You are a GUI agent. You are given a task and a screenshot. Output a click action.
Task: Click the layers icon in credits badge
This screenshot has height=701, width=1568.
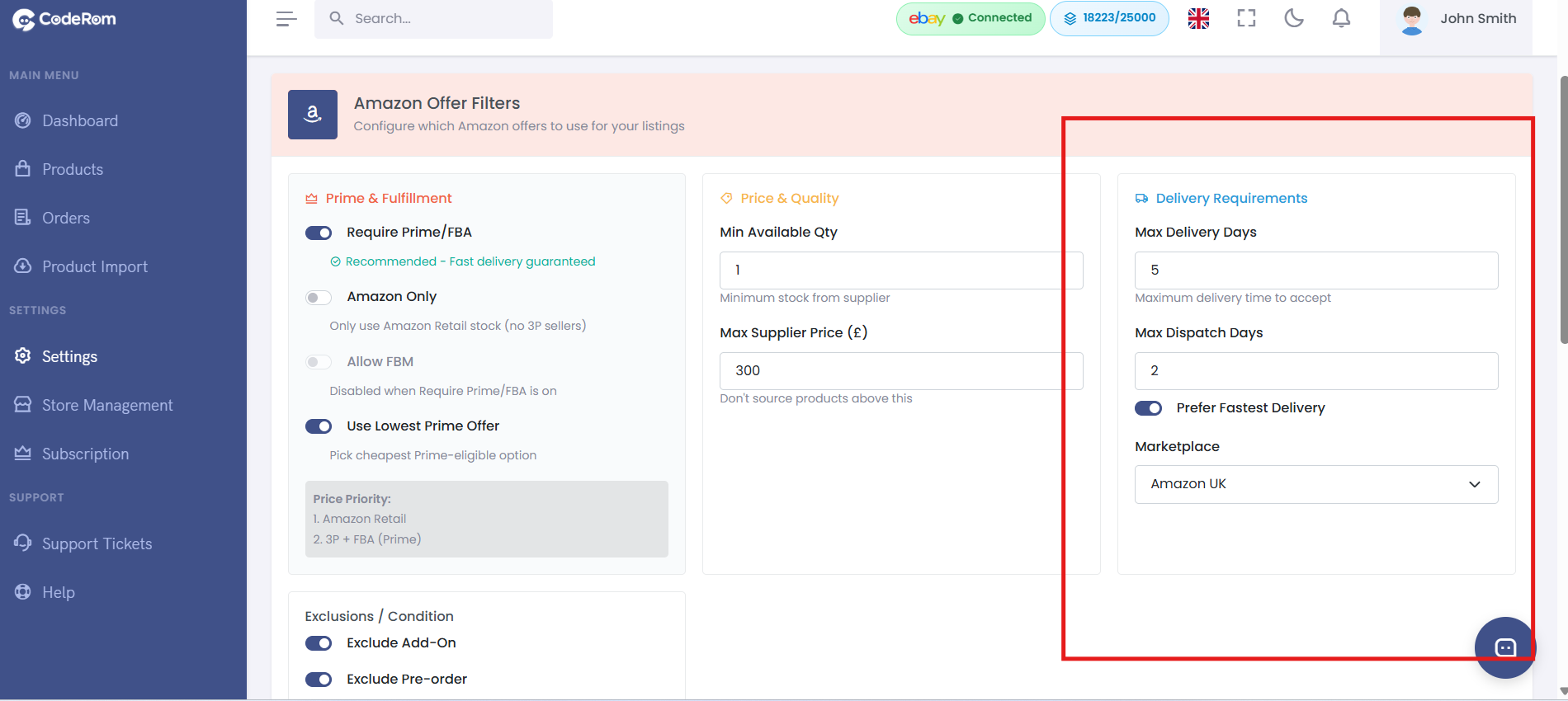(1070, 18)
